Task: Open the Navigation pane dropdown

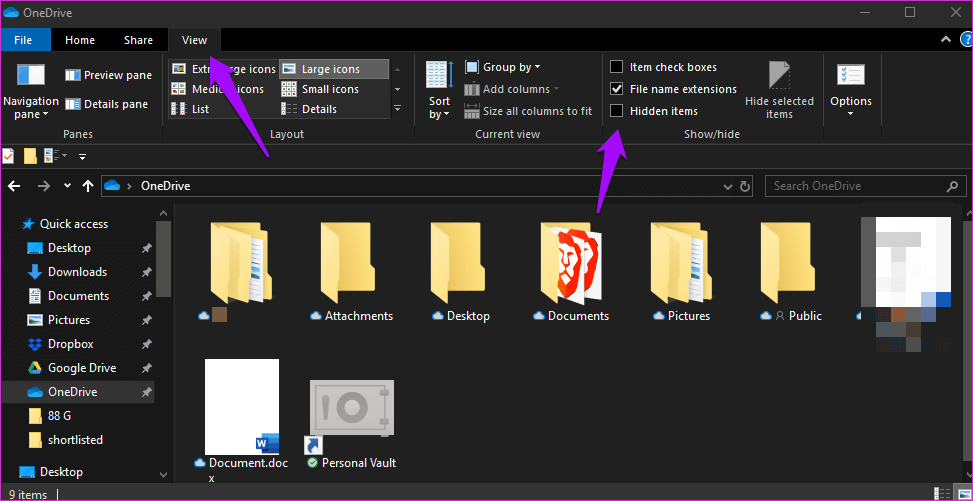Action: pyautogui.click(x=30, y=90)
